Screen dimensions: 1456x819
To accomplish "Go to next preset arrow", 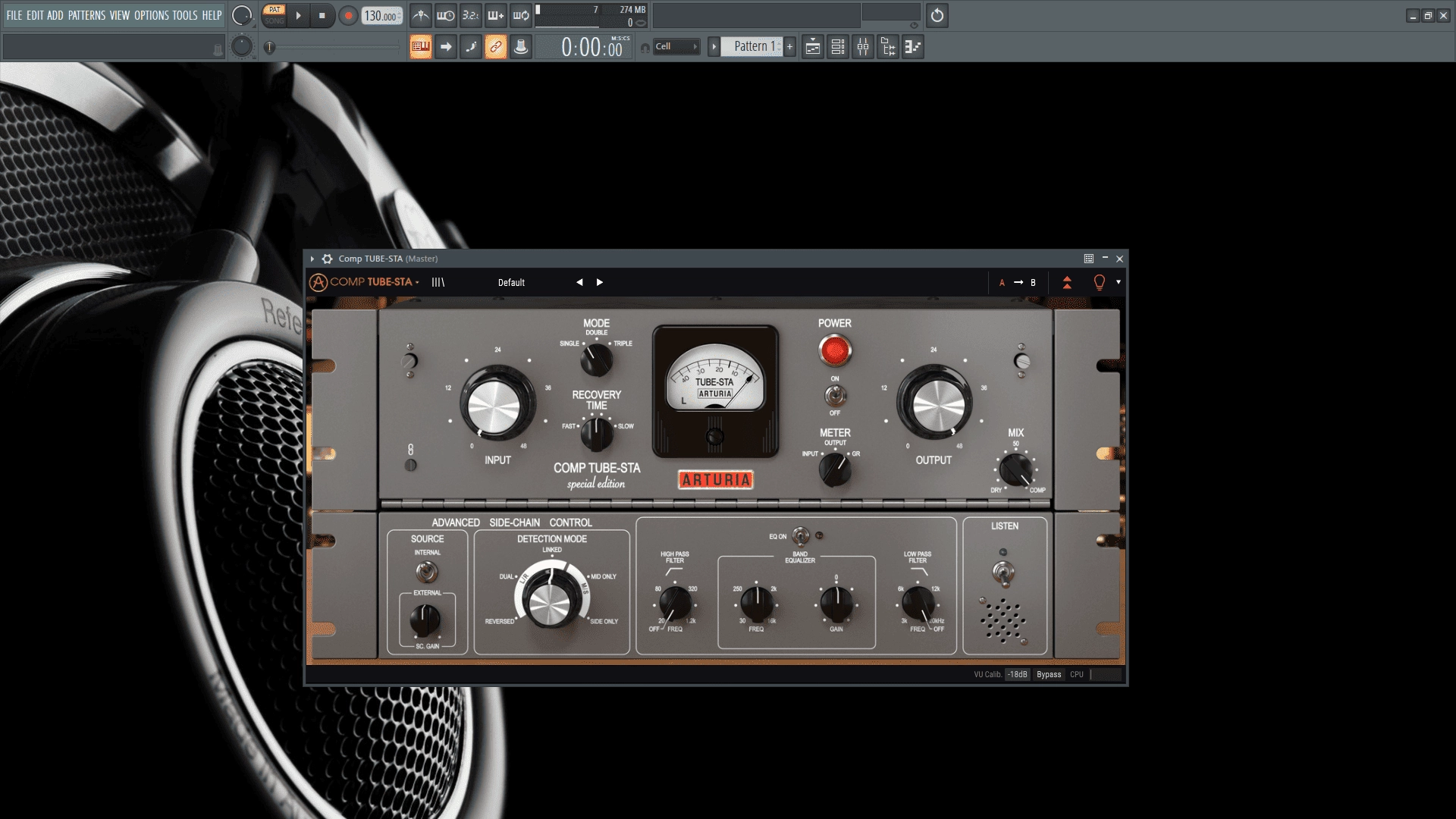I will [x=600, y=282].
